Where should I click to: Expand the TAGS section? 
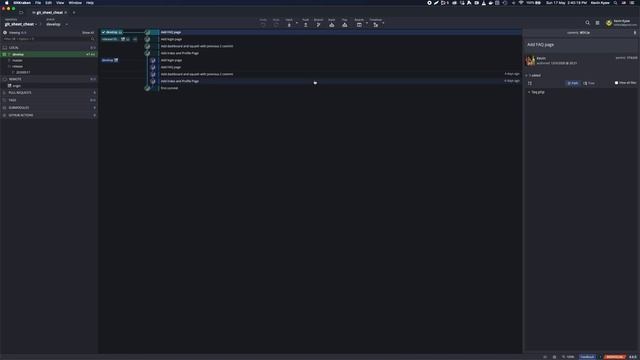click(x=49, y=100)
